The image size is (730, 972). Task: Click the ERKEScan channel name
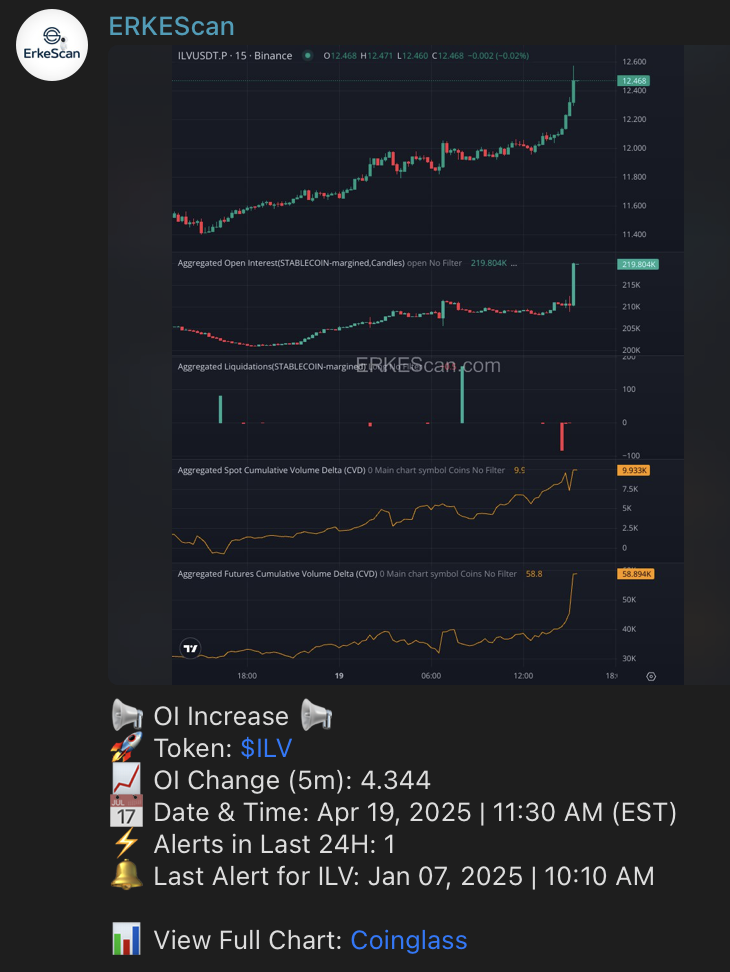coord(171,25)
